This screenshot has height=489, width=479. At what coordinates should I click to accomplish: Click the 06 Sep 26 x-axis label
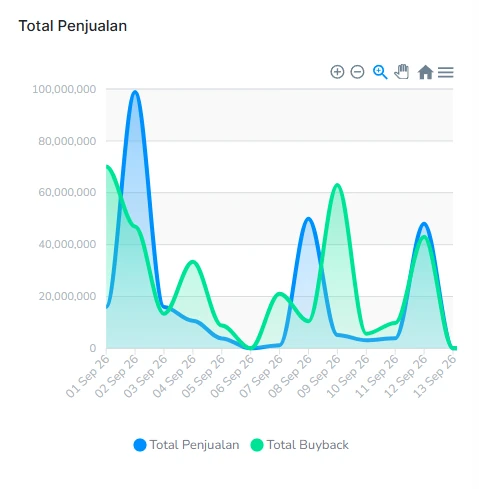pyautogui.click(x=233, y=376)
